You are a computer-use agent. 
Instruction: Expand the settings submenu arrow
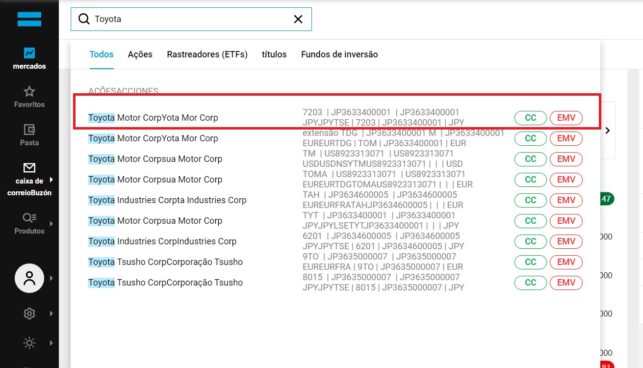click(x=51, y=313)
